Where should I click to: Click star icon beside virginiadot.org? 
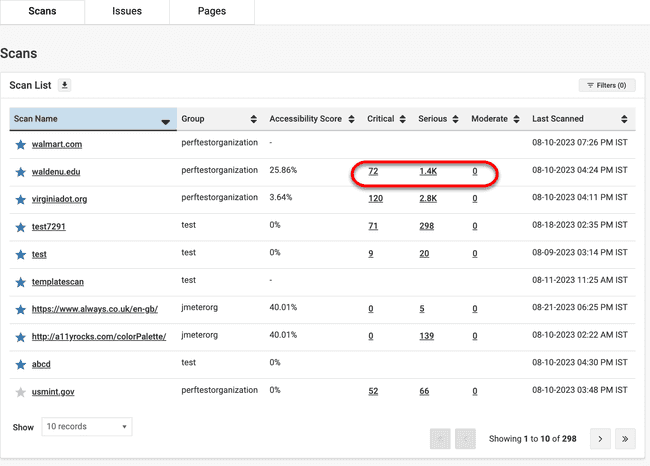pyautogui.click(x=20, y=199)
